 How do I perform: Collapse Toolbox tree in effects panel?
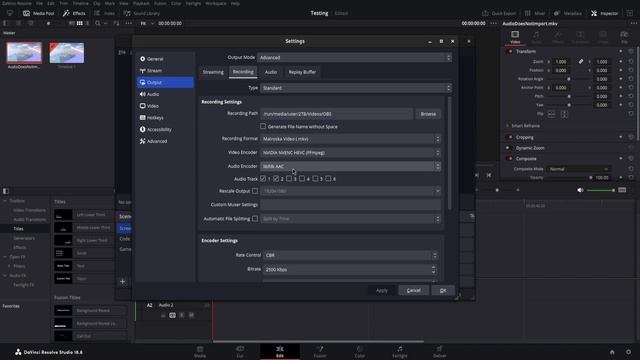coord(5,201)
